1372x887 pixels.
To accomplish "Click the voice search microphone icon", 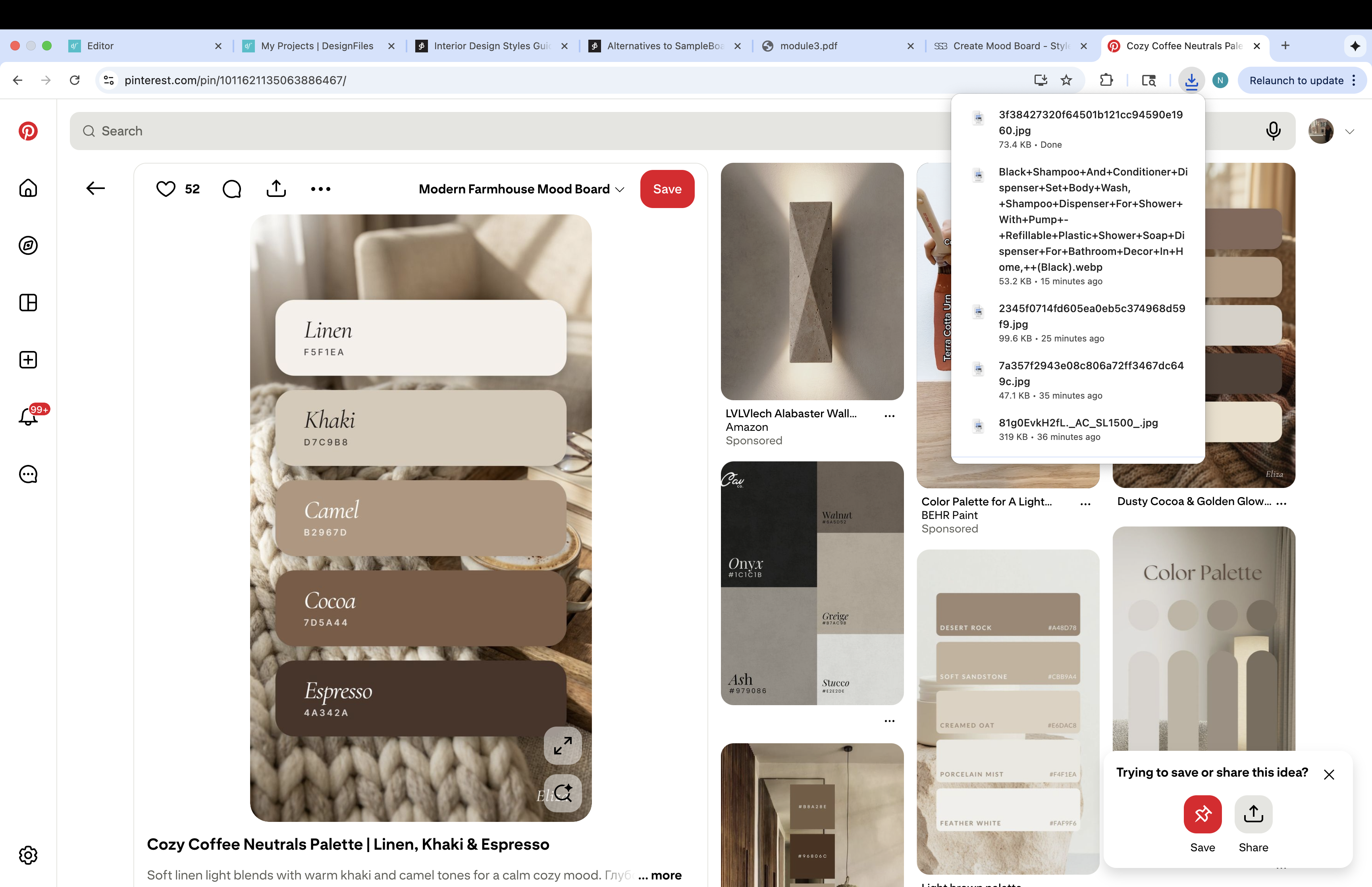I will (1273, 131).
